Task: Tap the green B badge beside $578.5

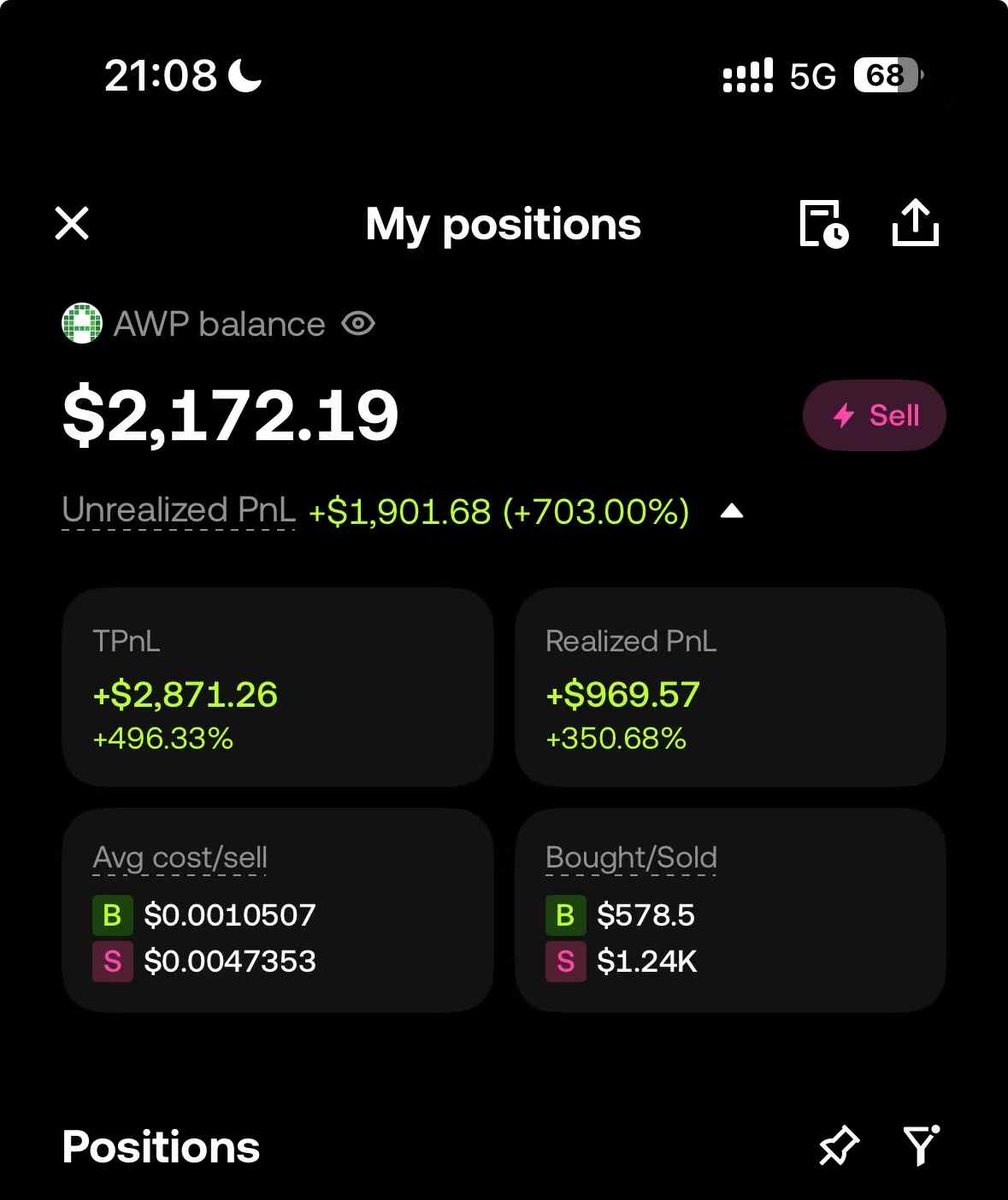Action: point(565,915)
